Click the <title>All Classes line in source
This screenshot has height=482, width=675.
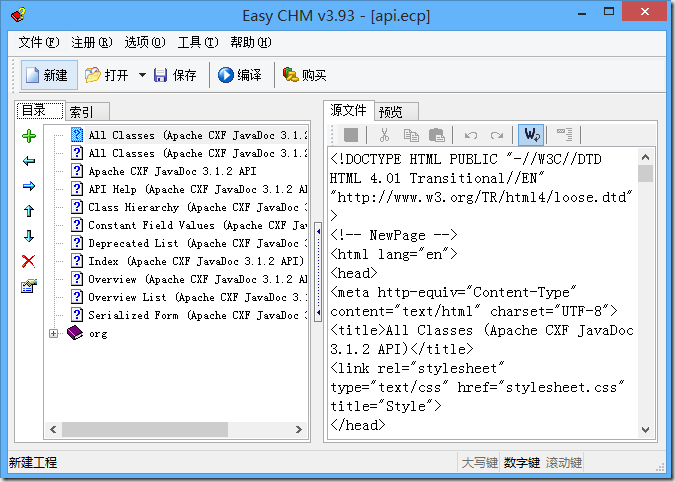pos(482,331)
